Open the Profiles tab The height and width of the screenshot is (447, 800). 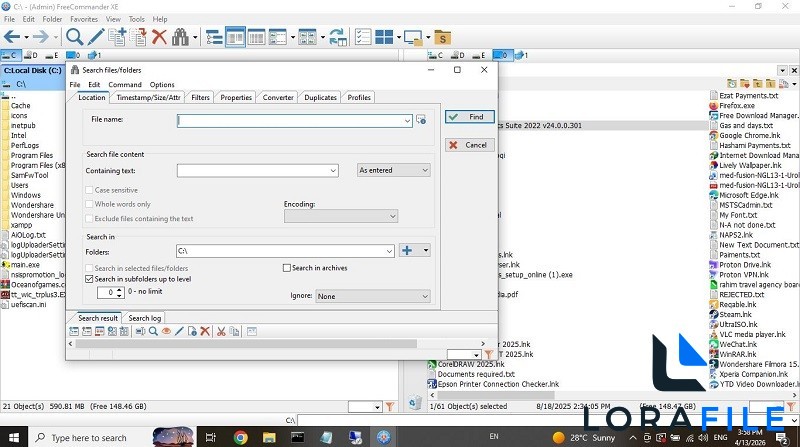click(359, 97)
